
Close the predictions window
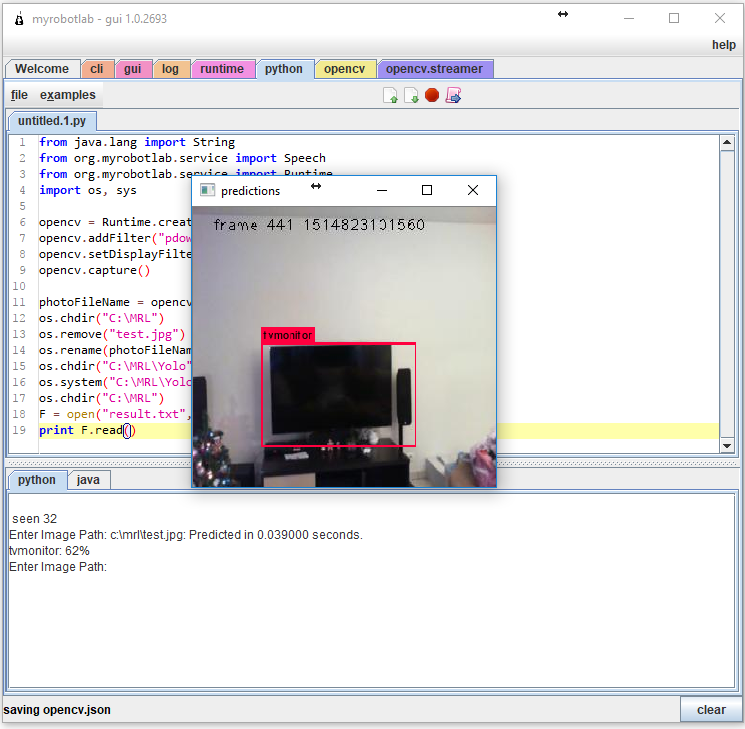coord(473,190)
